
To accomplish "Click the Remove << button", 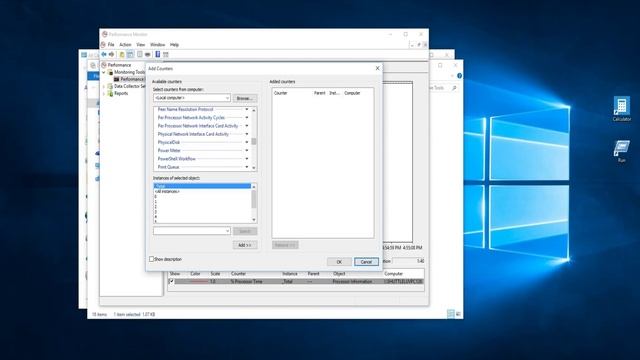I will (x=285, y=245).
